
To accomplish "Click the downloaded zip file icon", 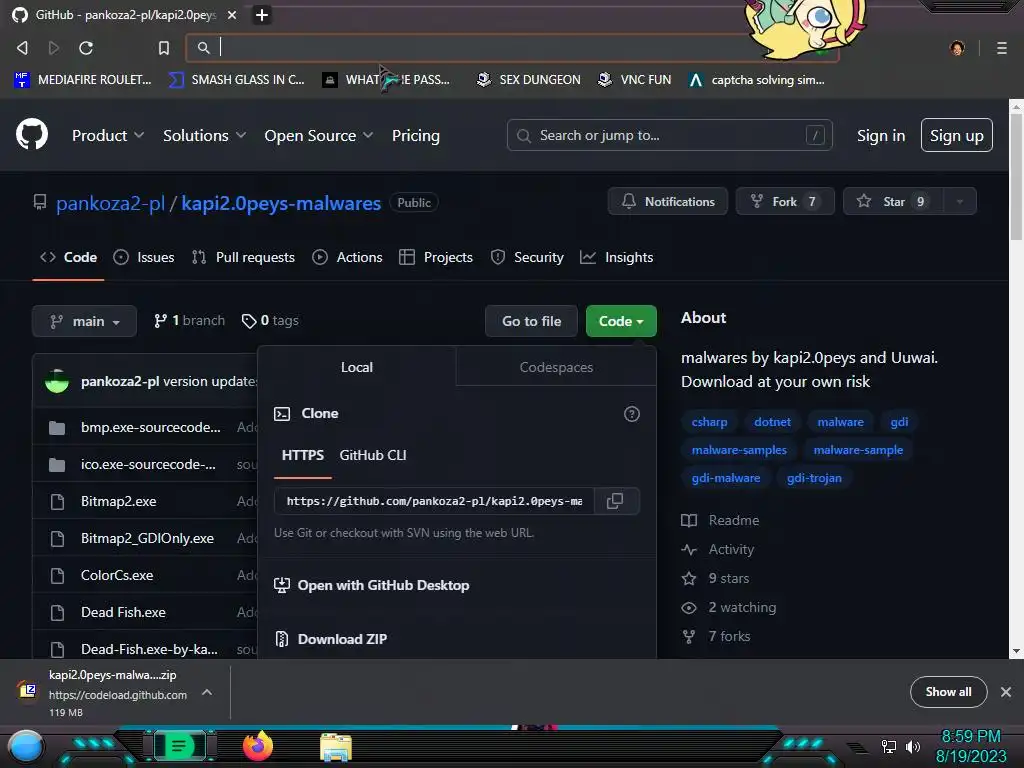I will tap(27, 690).
